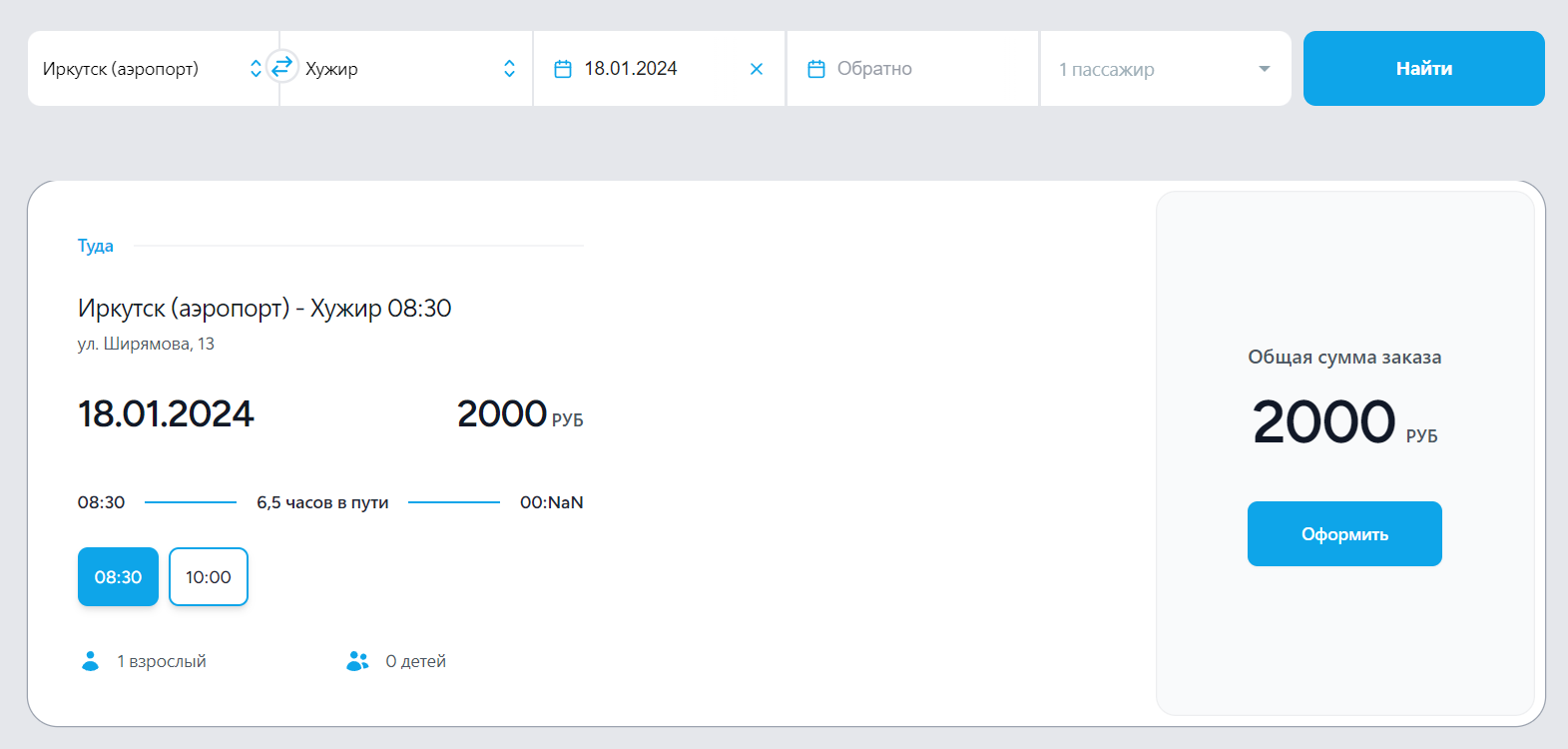The height and width of the screenshot is (749, 1568).
Task: Click the Туда section label
Action: tap(96, 246)
